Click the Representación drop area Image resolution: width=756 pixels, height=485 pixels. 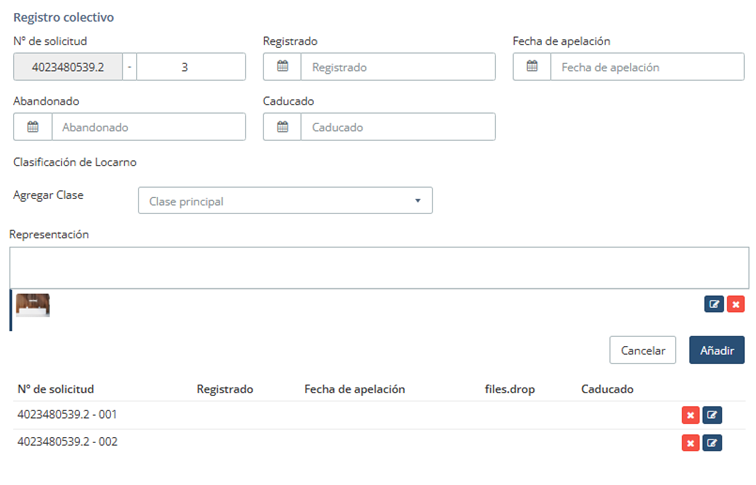point(379,268)
